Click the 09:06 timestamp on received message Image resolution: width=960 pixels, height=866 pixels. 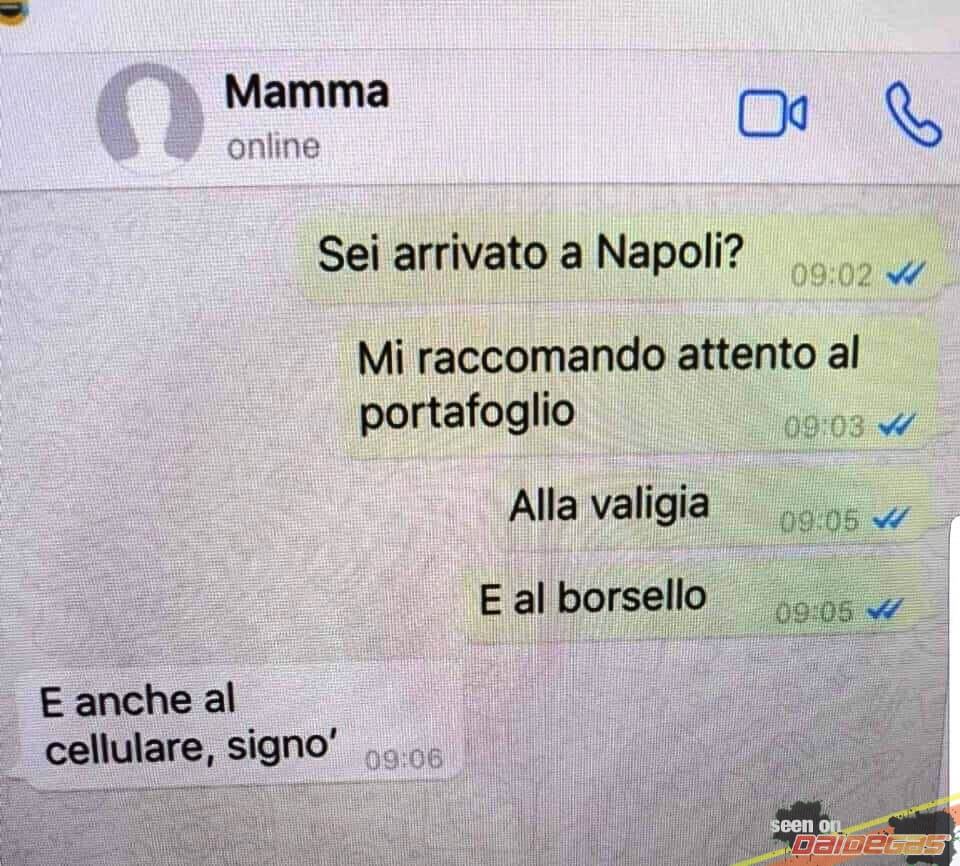click(403, 760)
